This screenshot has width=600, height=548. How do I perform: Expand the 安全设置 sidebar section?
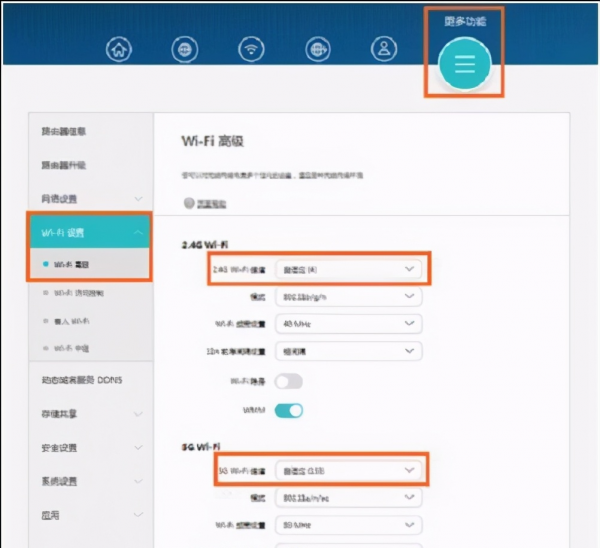91,447
